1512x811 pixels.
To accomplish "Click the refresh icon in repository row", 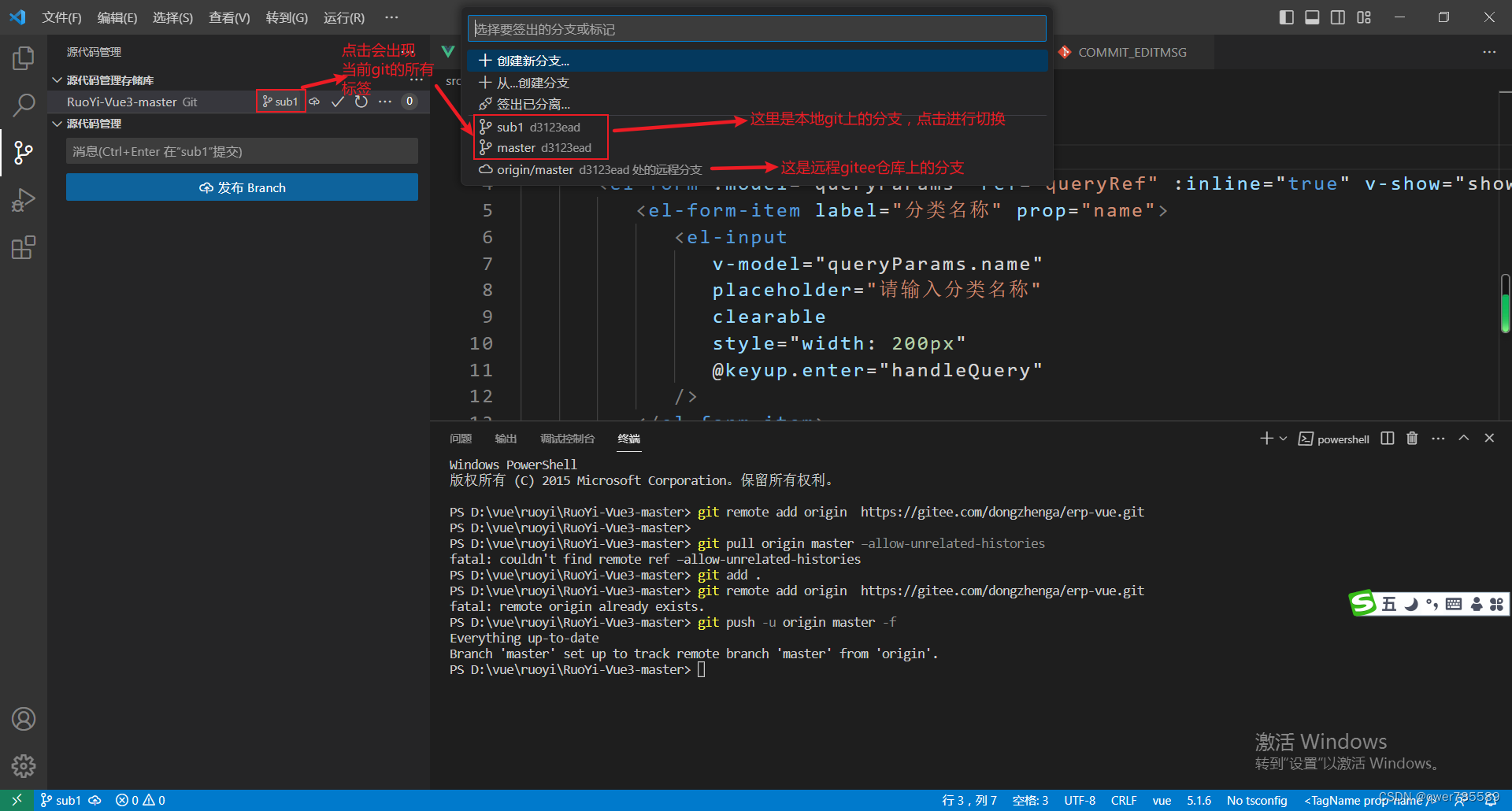I will 361,102.
